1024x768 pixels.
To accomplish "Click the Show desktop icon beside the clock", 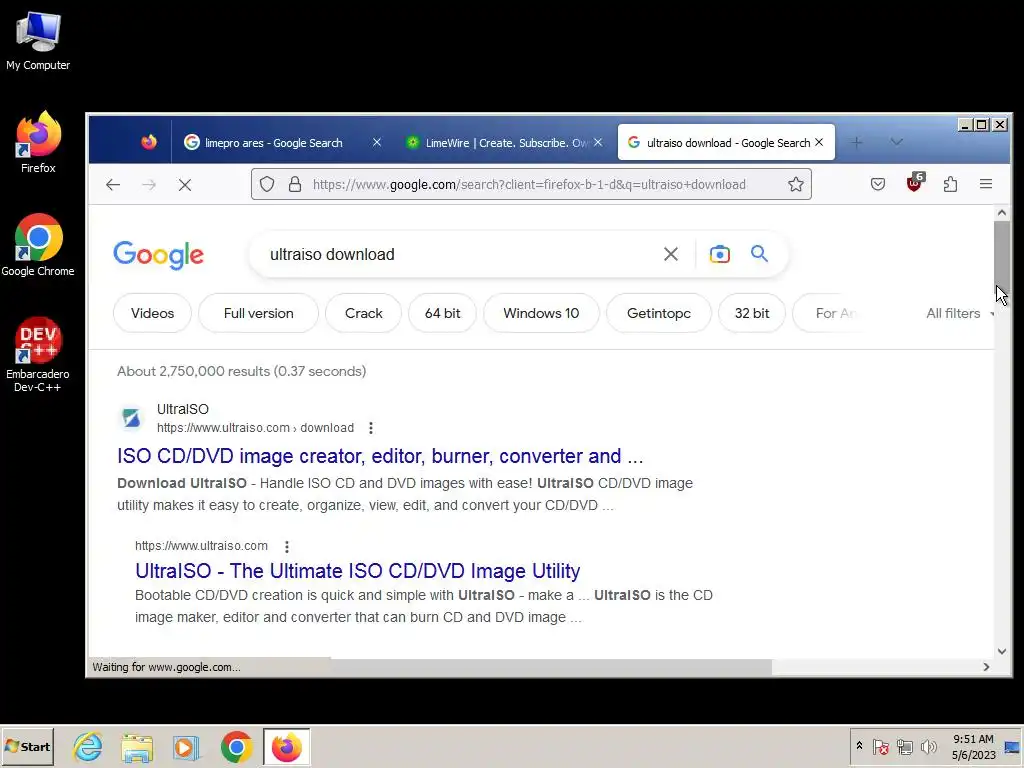I will click(1012, 746).
